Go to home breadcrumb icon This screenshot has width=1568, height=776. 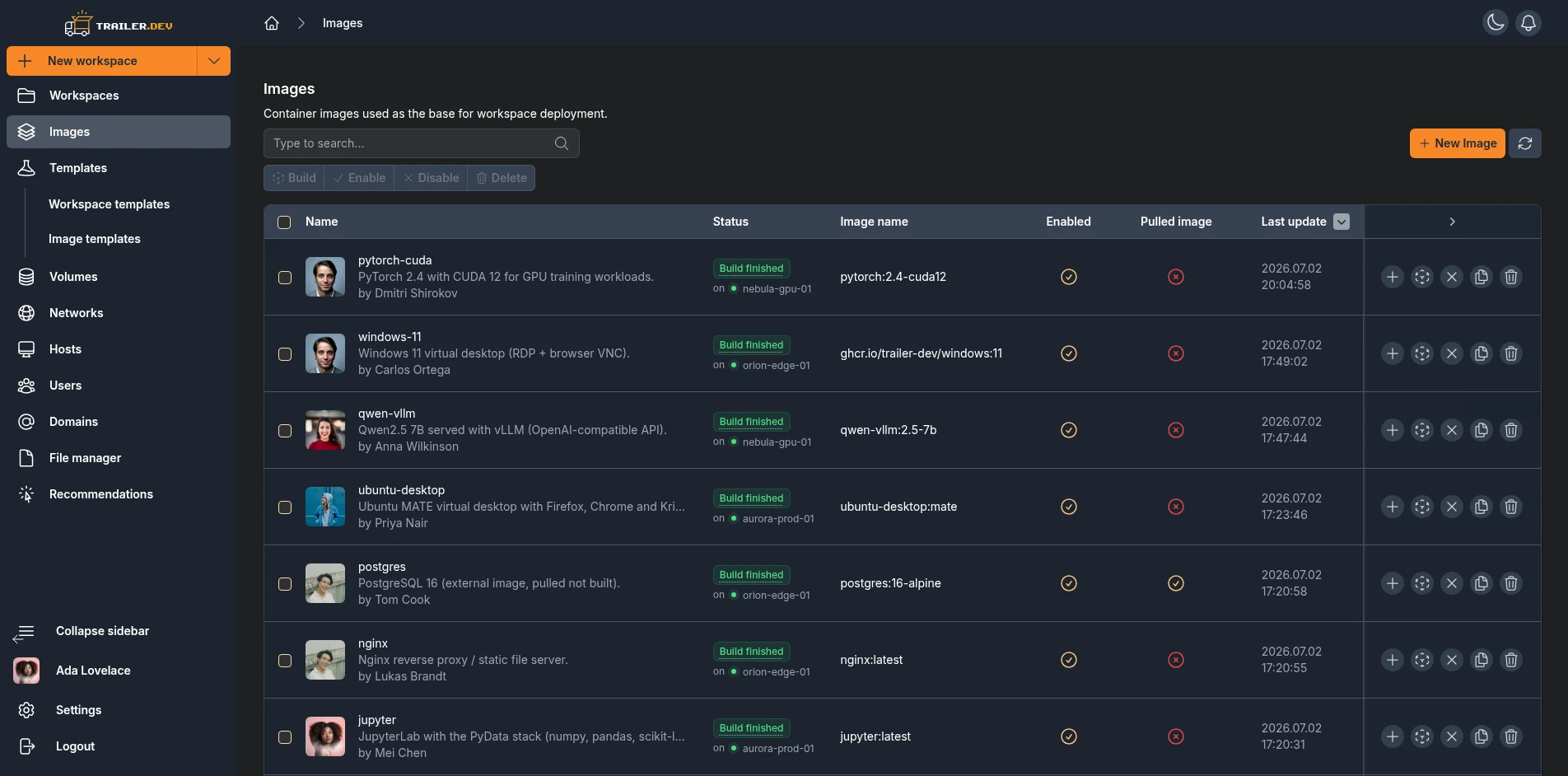tap(272, 23)
